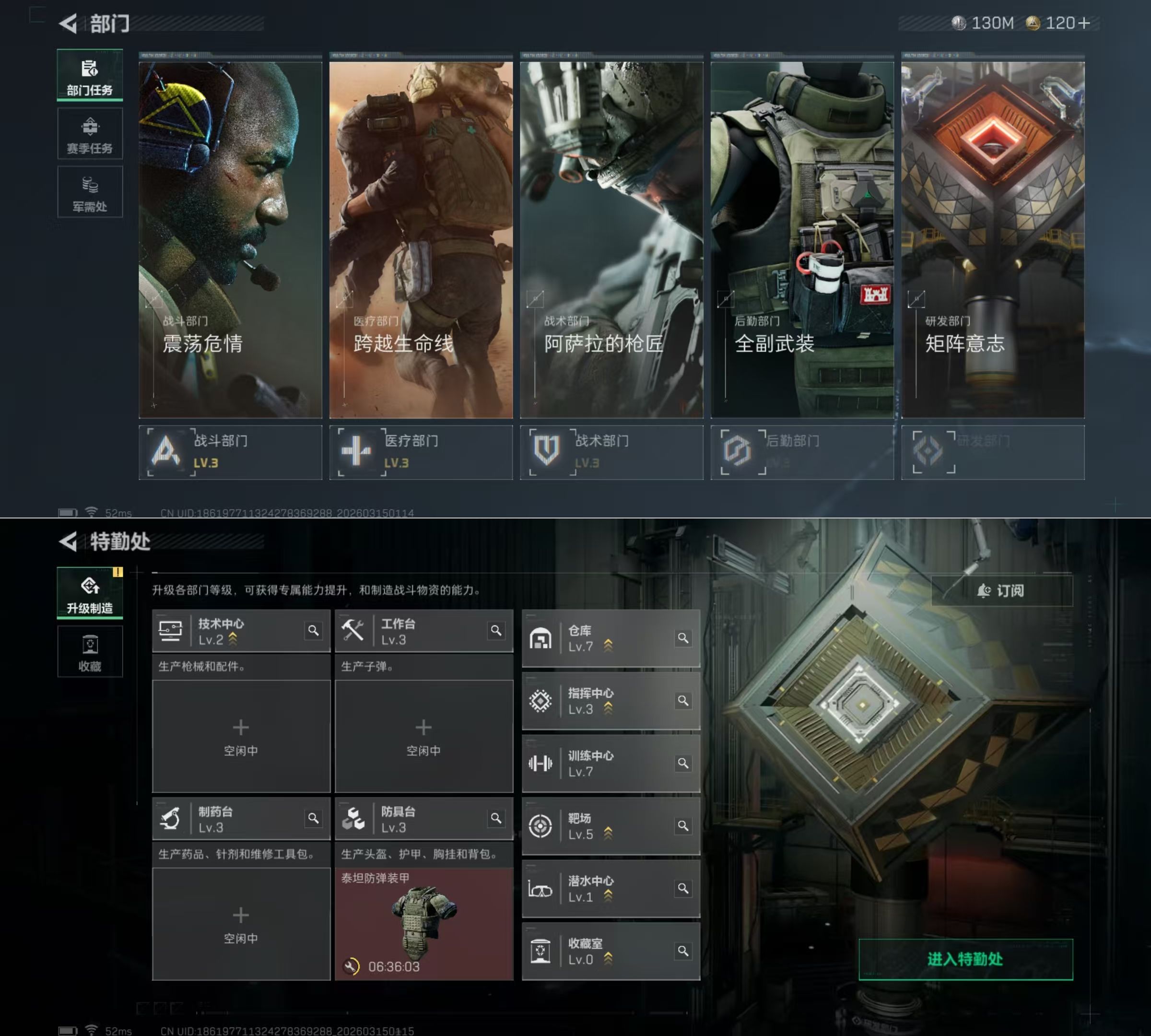1151x1036 pixels.
Task: Click the back arrow beside 部门 title
Action: pos(68,24)
